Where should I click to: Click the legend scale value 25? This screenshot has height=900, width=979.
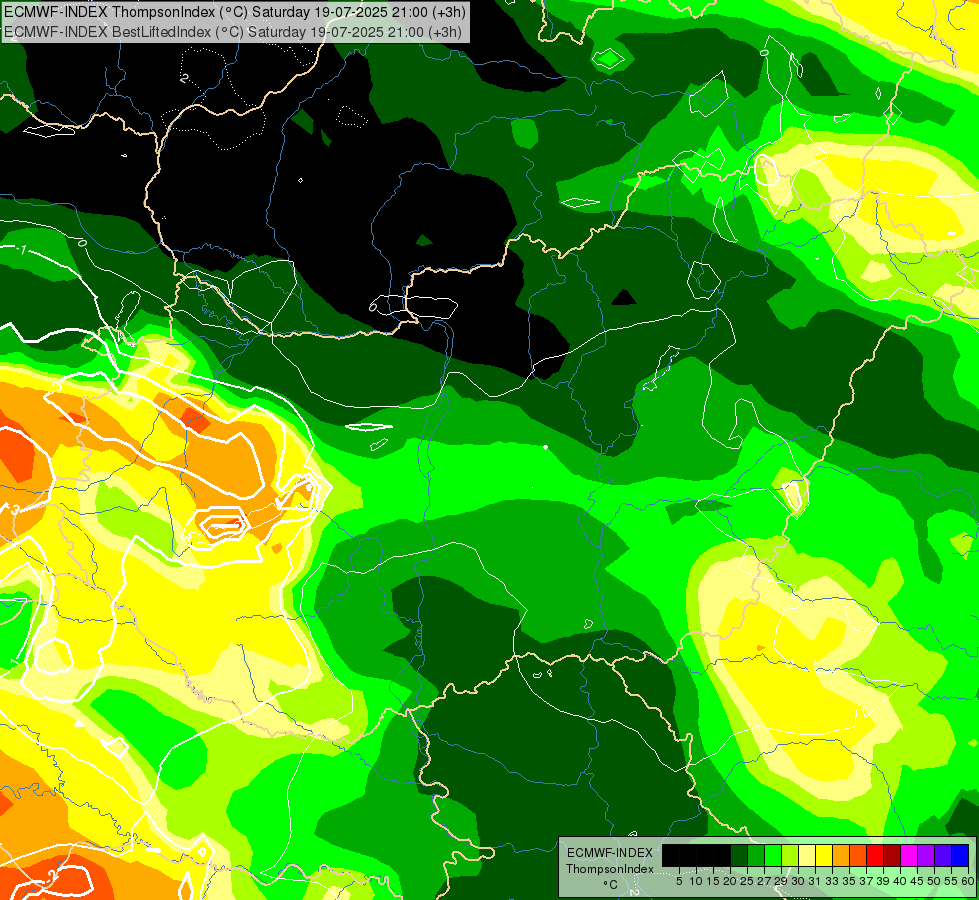[x=747, y=881]
